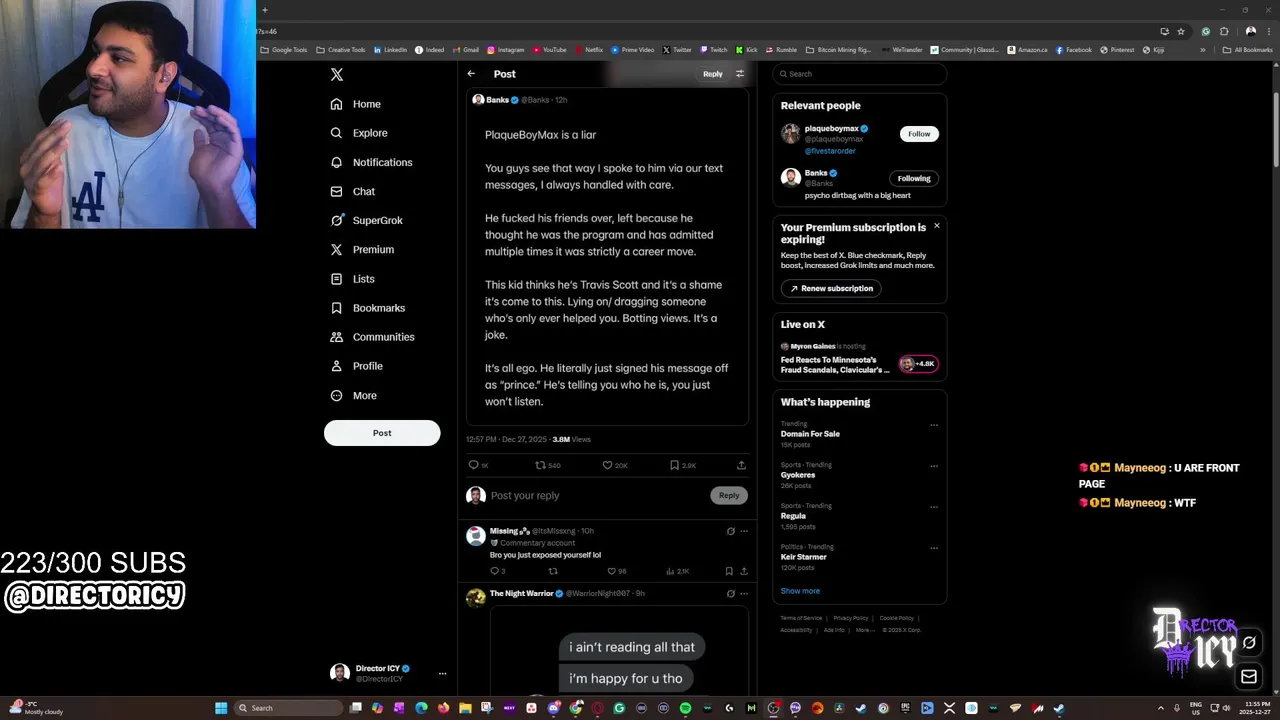
Task: Open Grok icon on The Night Warrior's reply
Action: coord(730,593)
